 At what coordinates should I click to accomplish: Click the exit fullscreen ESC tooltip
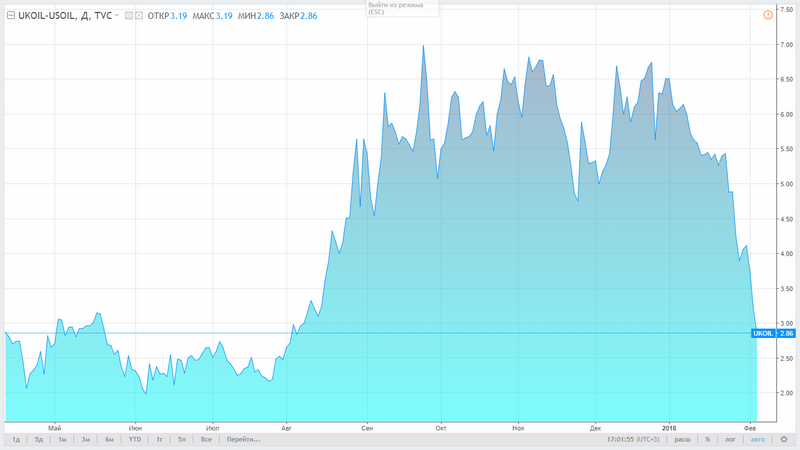[x=398, y=10]
